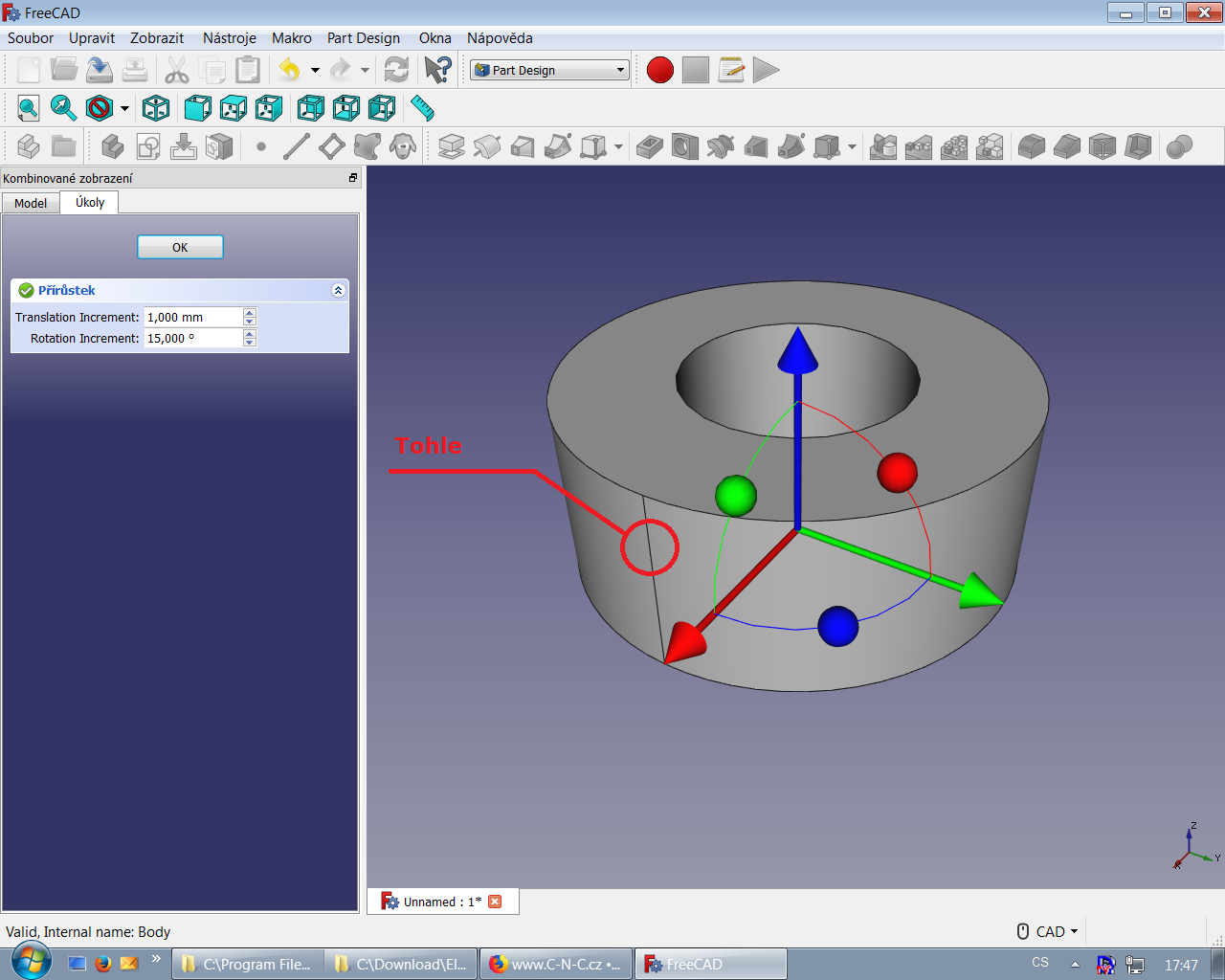This screenshot has width=1225, height=980.
Task: Open the Makro menu
Action: click(x=291, y=38)
